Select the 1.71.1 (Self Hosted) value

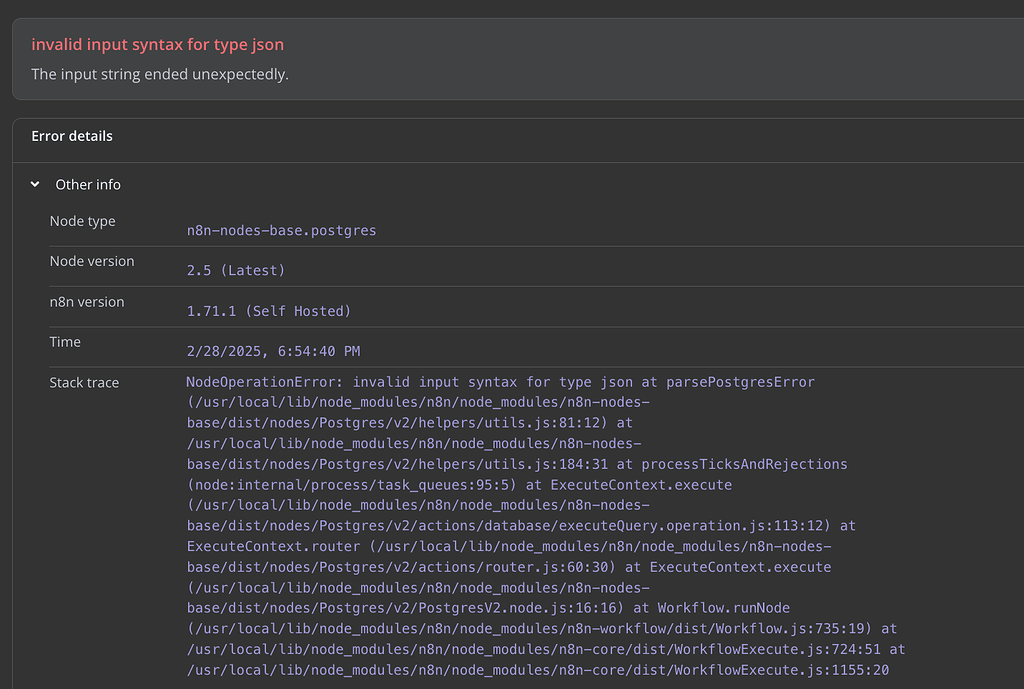(269, 311)
